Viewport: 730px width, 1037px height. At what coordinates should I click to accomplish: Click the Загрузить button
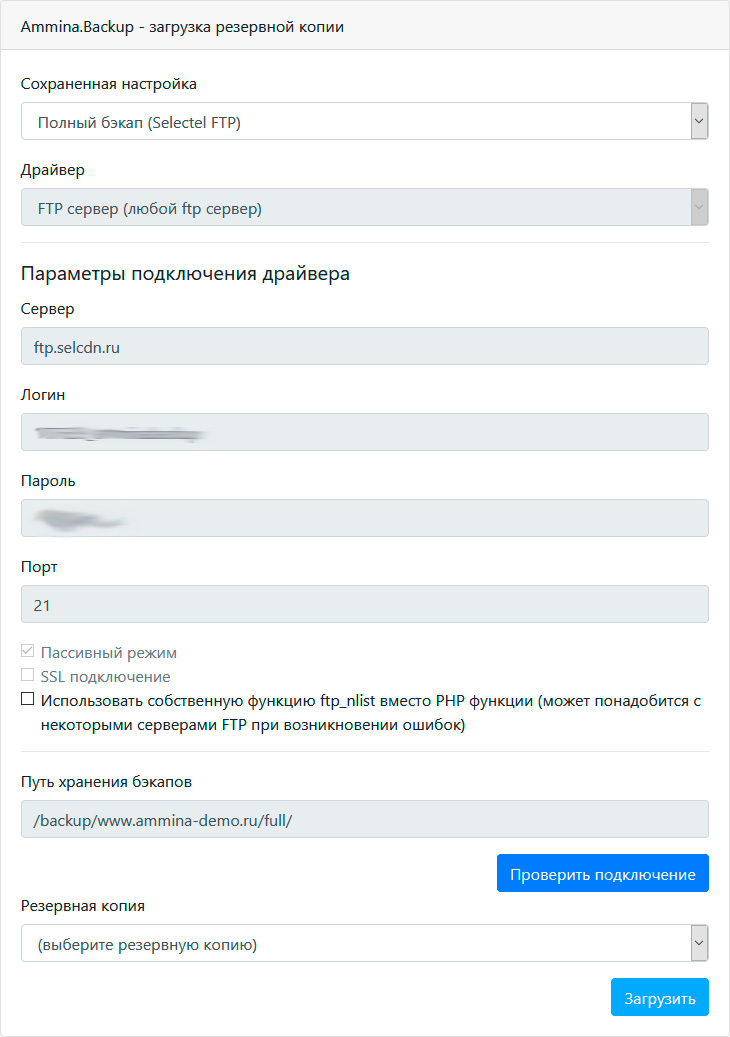pos(659,997)
